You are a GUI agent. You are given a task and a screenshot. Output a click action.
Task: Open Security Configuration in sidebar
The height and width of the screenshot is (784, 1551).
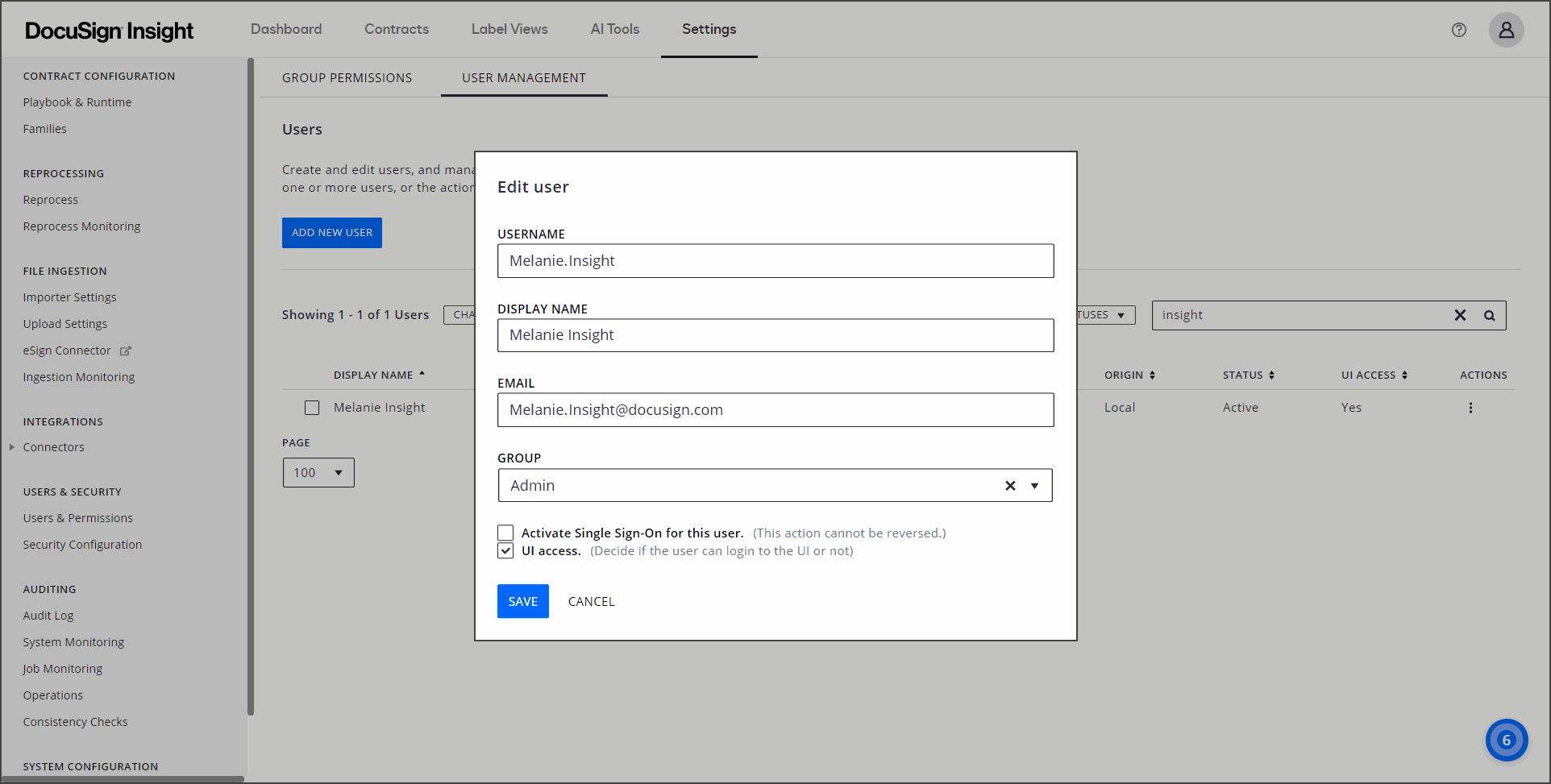point(82,545)
